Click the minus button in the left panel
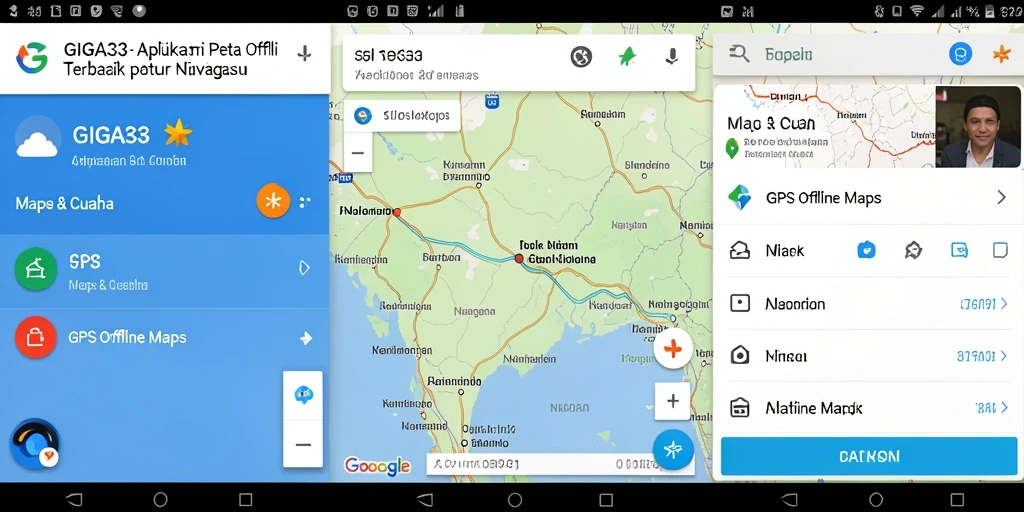The image size is (1024, 512). pyautogui.click(x=303, y=444)
